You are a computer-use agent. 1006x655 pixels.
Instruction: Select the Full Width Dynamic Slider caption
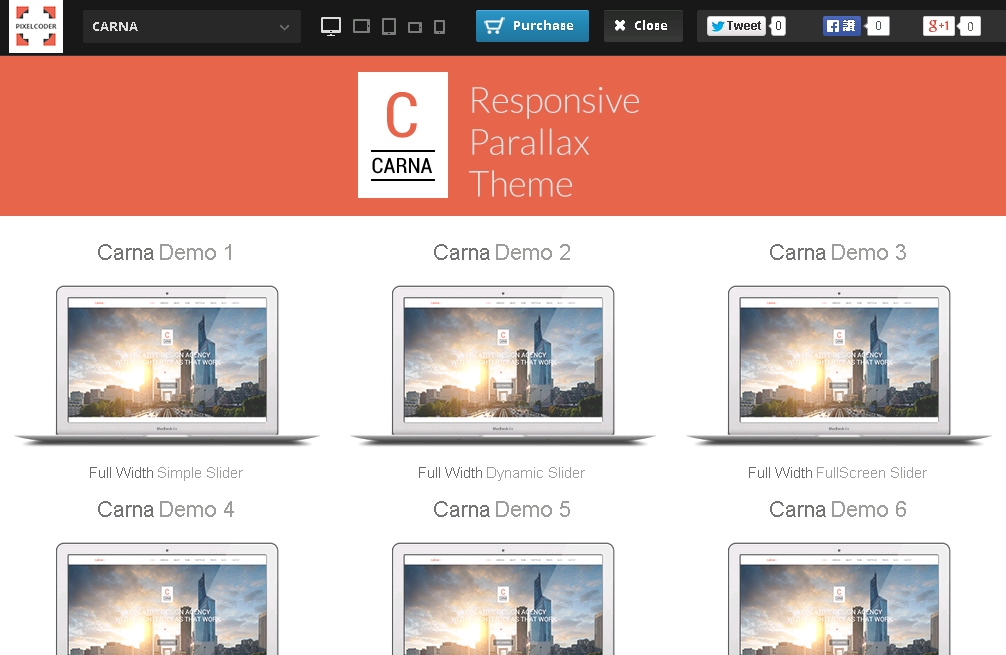pyautogui.click(x=502, y=473)
